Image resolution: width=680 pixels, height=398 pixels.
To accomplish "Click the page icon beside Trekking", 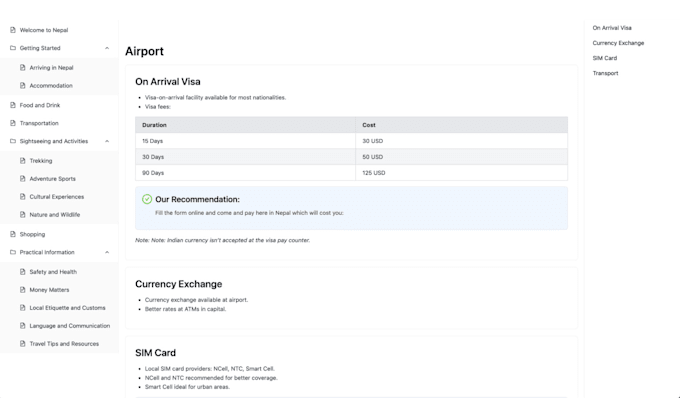I will tap(23, 160).
